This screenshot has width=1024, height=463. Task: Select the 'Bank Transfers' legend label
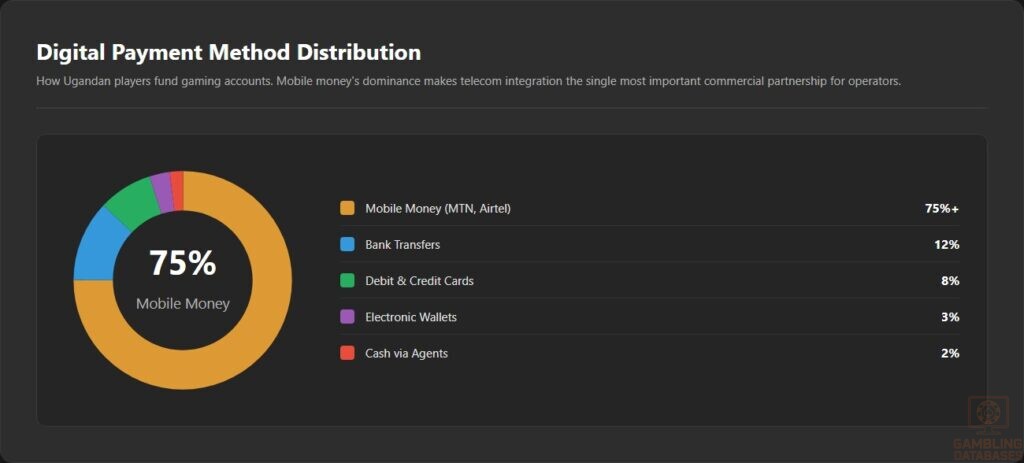tap(402, 245)
